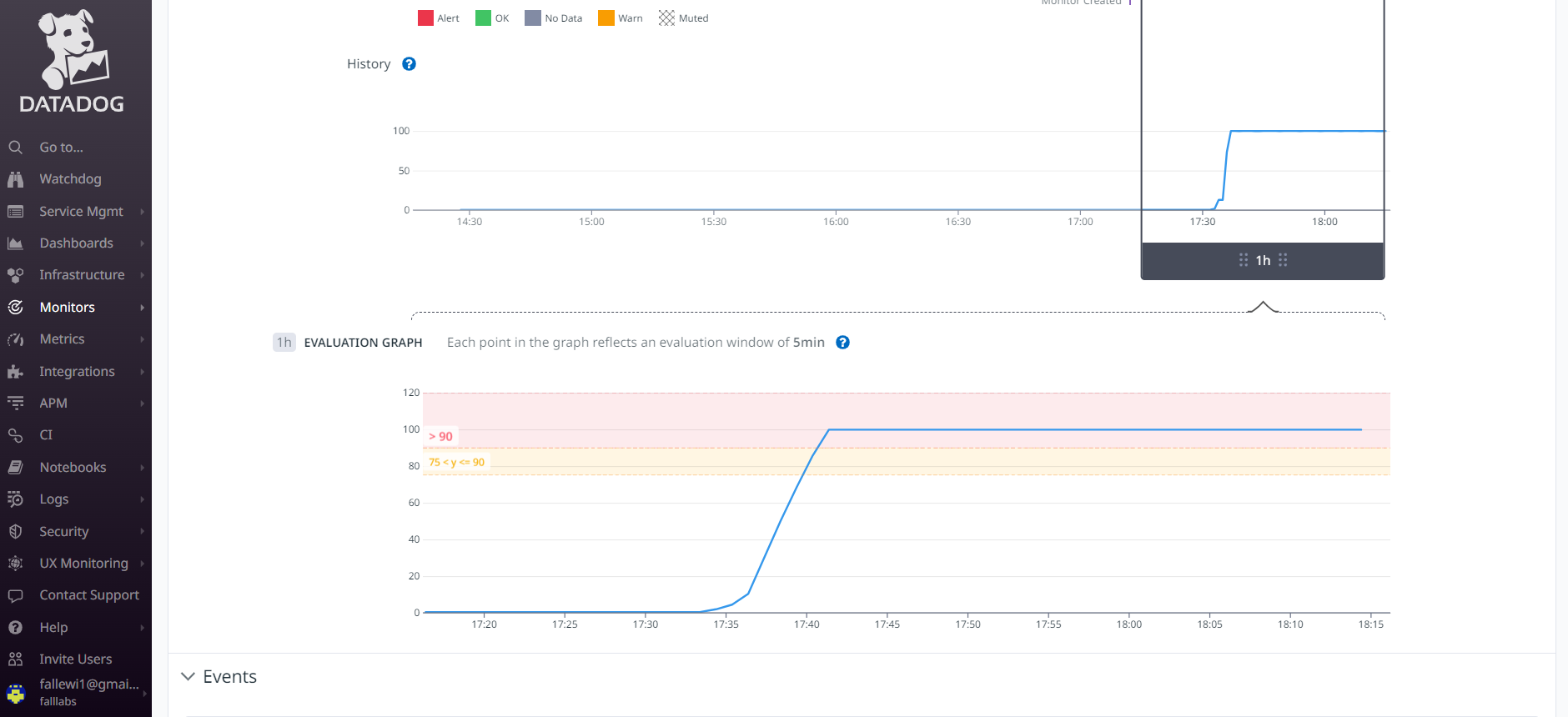
Task: Collapse the Events section chevron
Action: click(x=188, y=676)
